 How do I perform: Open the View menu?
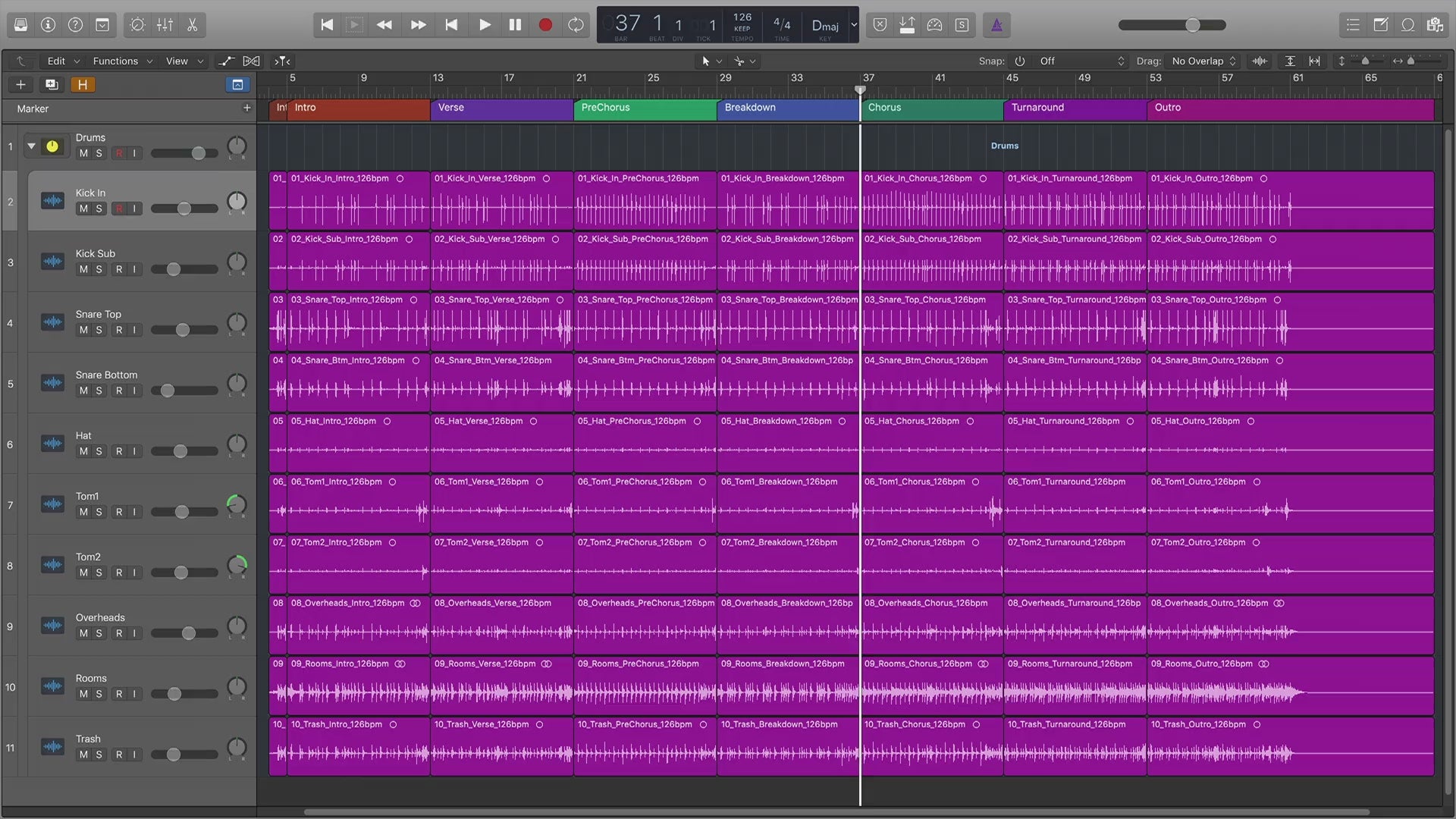click(x=184, y=61)
